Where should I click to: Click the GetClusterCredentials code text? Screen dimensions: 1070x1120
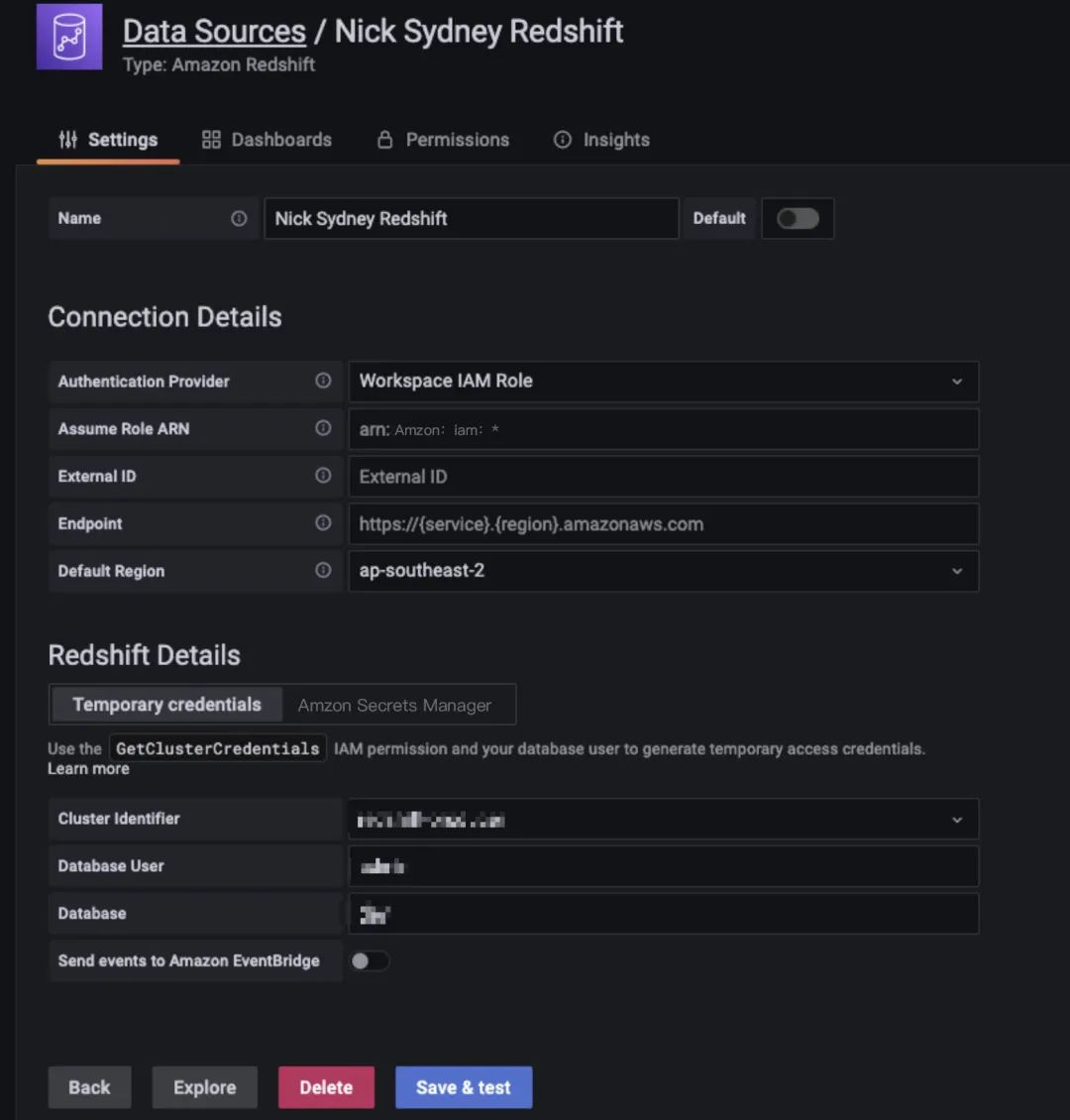218,748
